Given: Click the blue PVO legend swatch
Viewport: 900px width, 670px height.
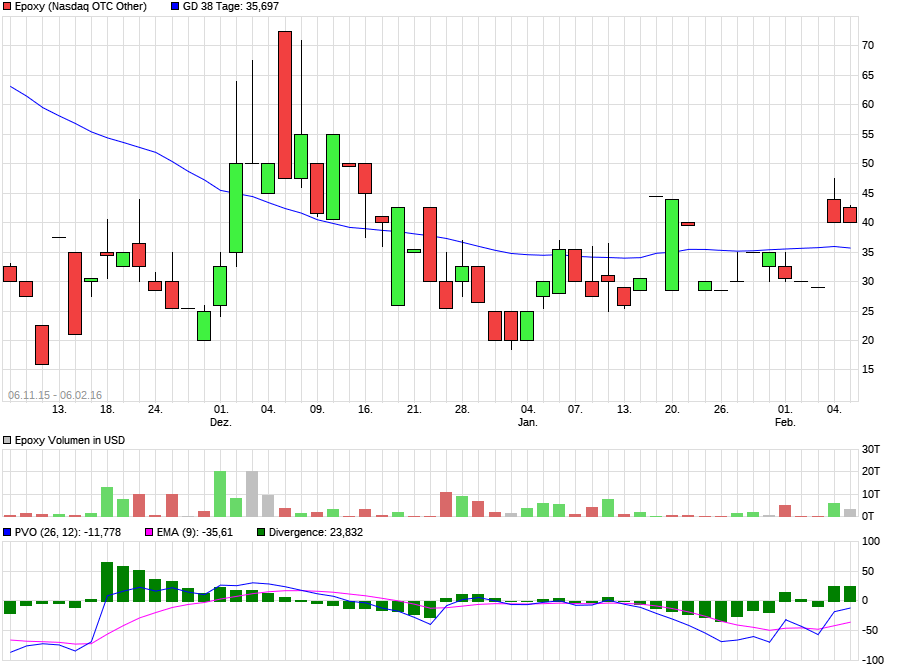Looking at the screenshot, I should pyautogui.click(x=7, y=532).
